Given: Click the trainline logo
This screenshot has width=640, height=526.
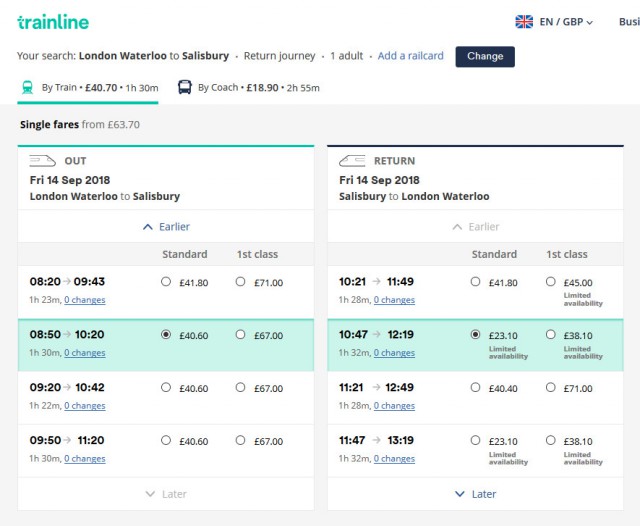Looking at the screenshot, I should pyautogui.click(x=53, y=22).
